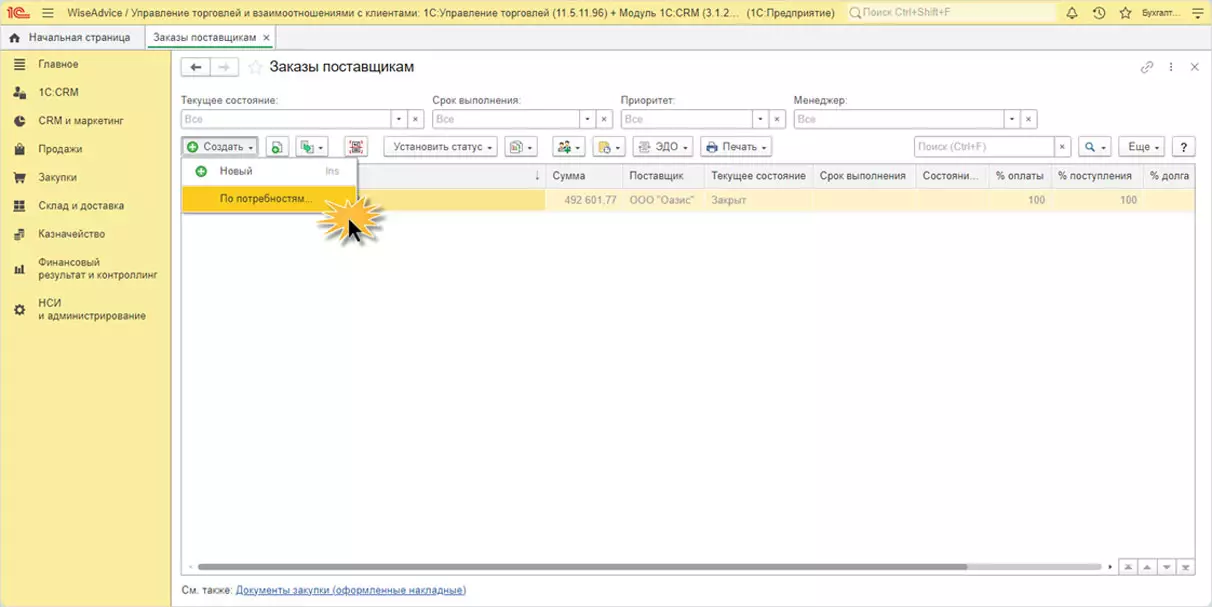Close the Заказы поставщикам tab
The height and width of the screenshot is (607, 1212).
266,37
